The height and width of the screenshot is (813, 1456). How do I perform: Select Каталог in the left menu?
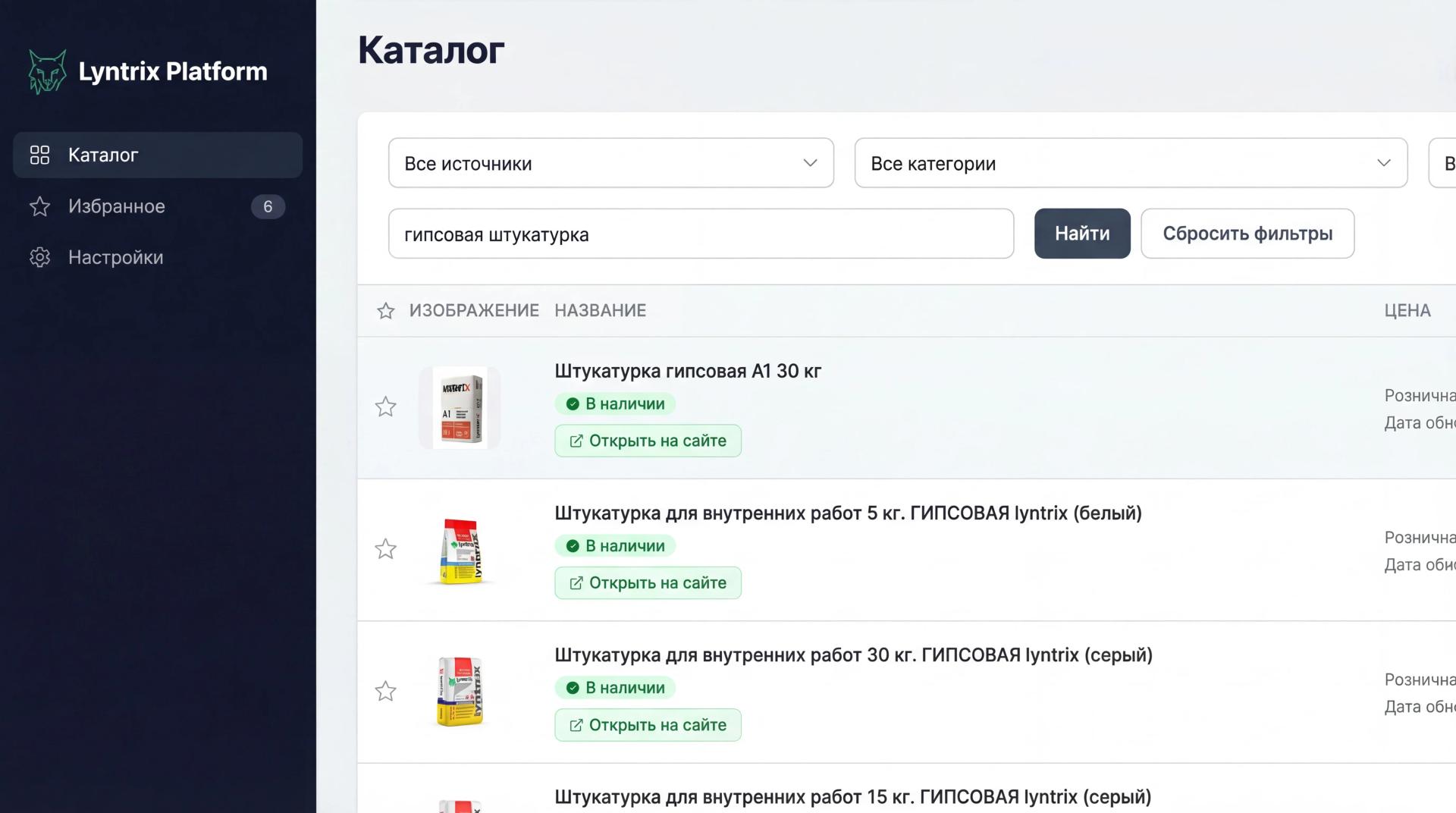(x=102, y=154)
